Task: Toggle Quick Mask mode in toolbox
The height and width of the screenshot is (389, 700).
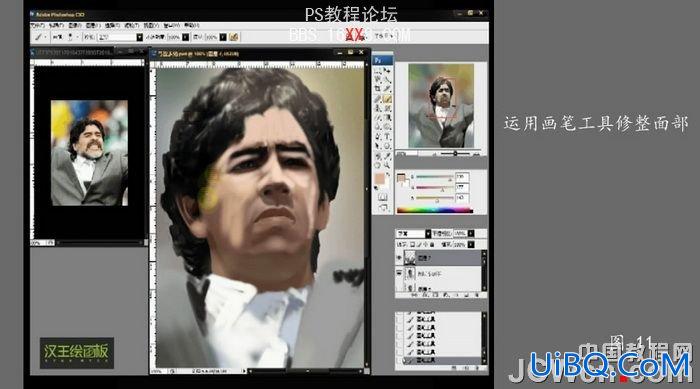Action: click(x=383, y=197)
